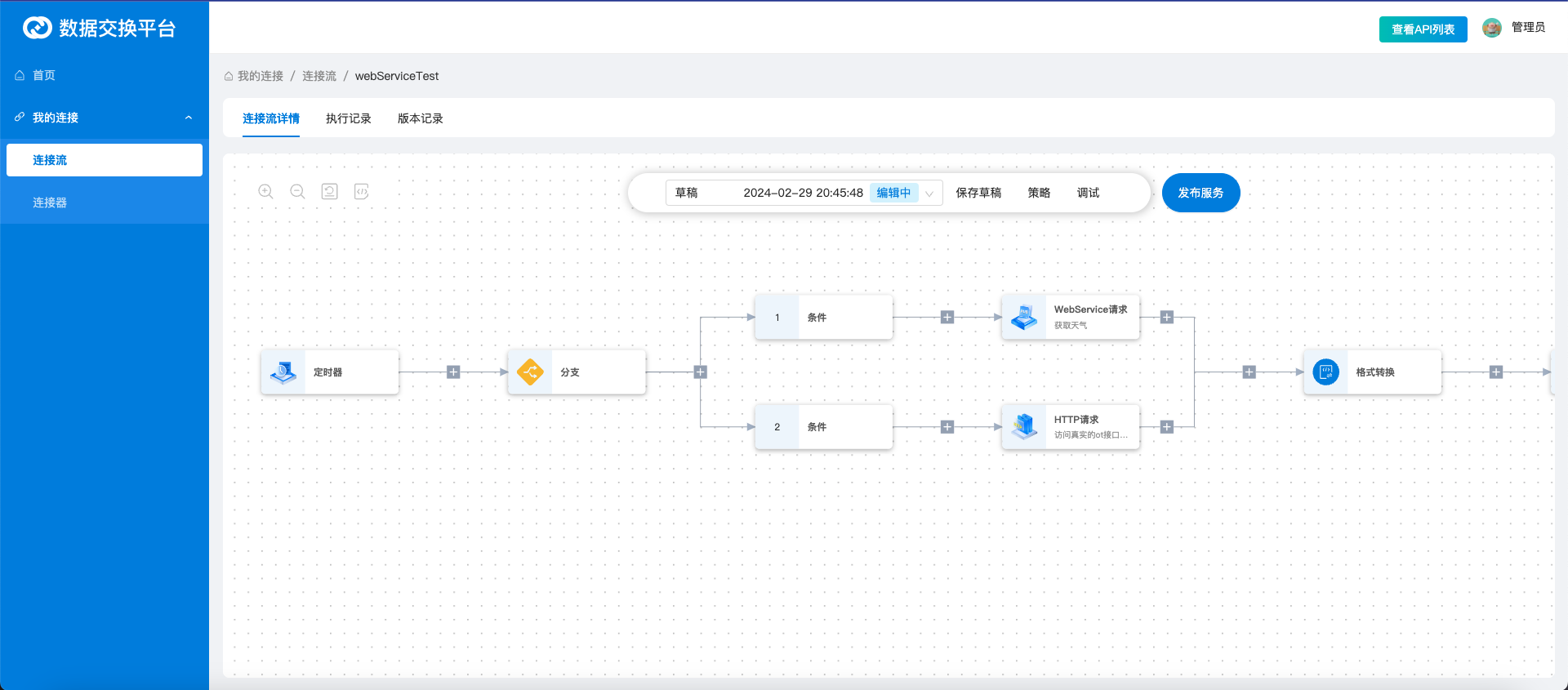Click the timestamp 2024-02-29 20:45:48

(803, 193)
